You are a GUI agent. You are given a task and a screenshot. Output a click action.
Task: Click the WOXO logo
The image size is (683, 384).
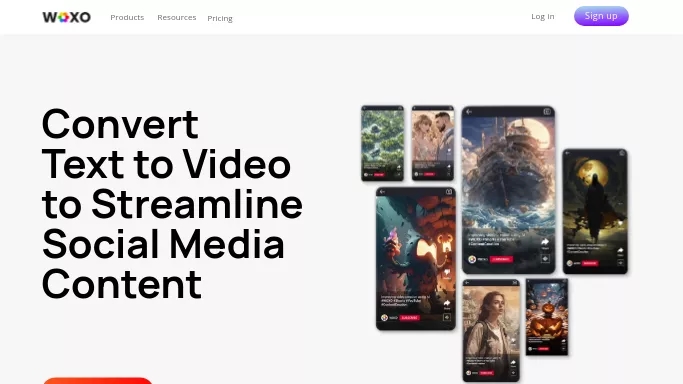click(x=67, y=17)
